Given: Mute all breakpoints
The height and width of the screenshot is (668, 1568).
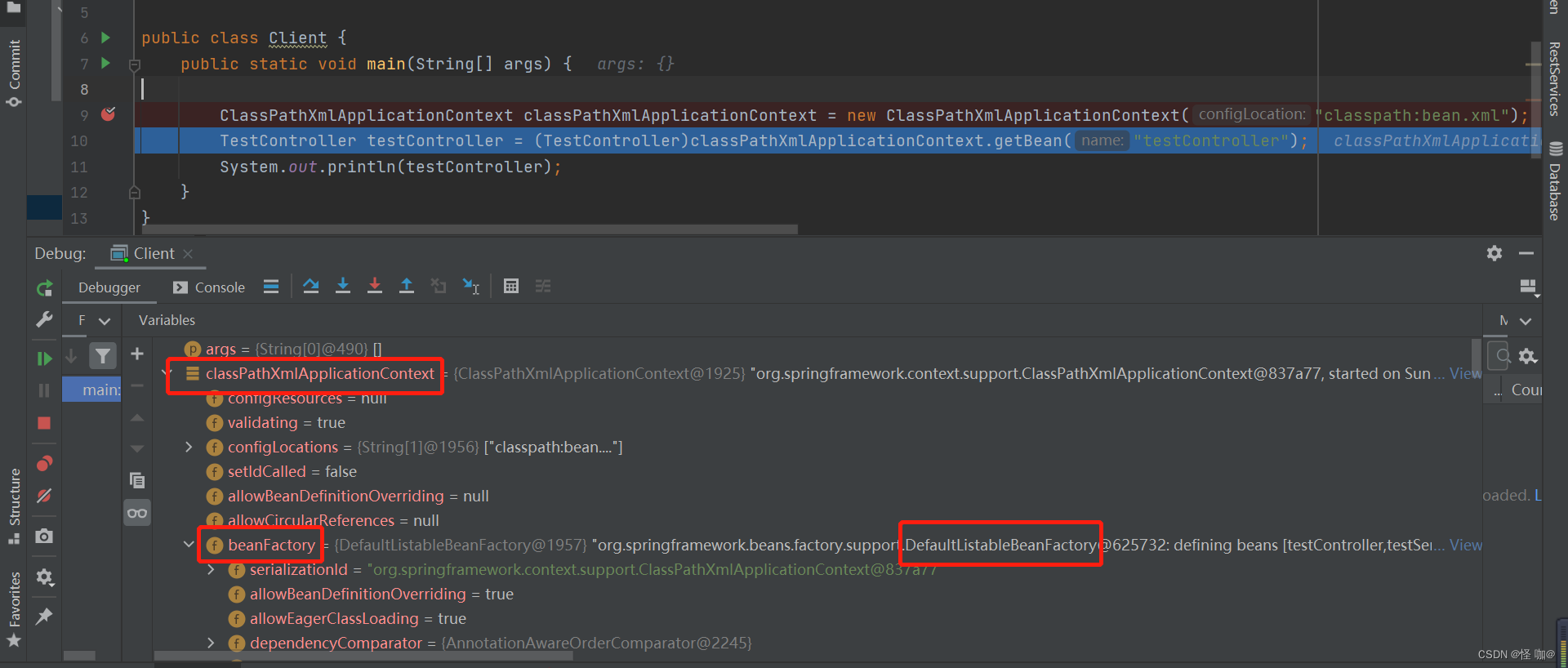Looking at the screenshot, I should click(44, 496).
